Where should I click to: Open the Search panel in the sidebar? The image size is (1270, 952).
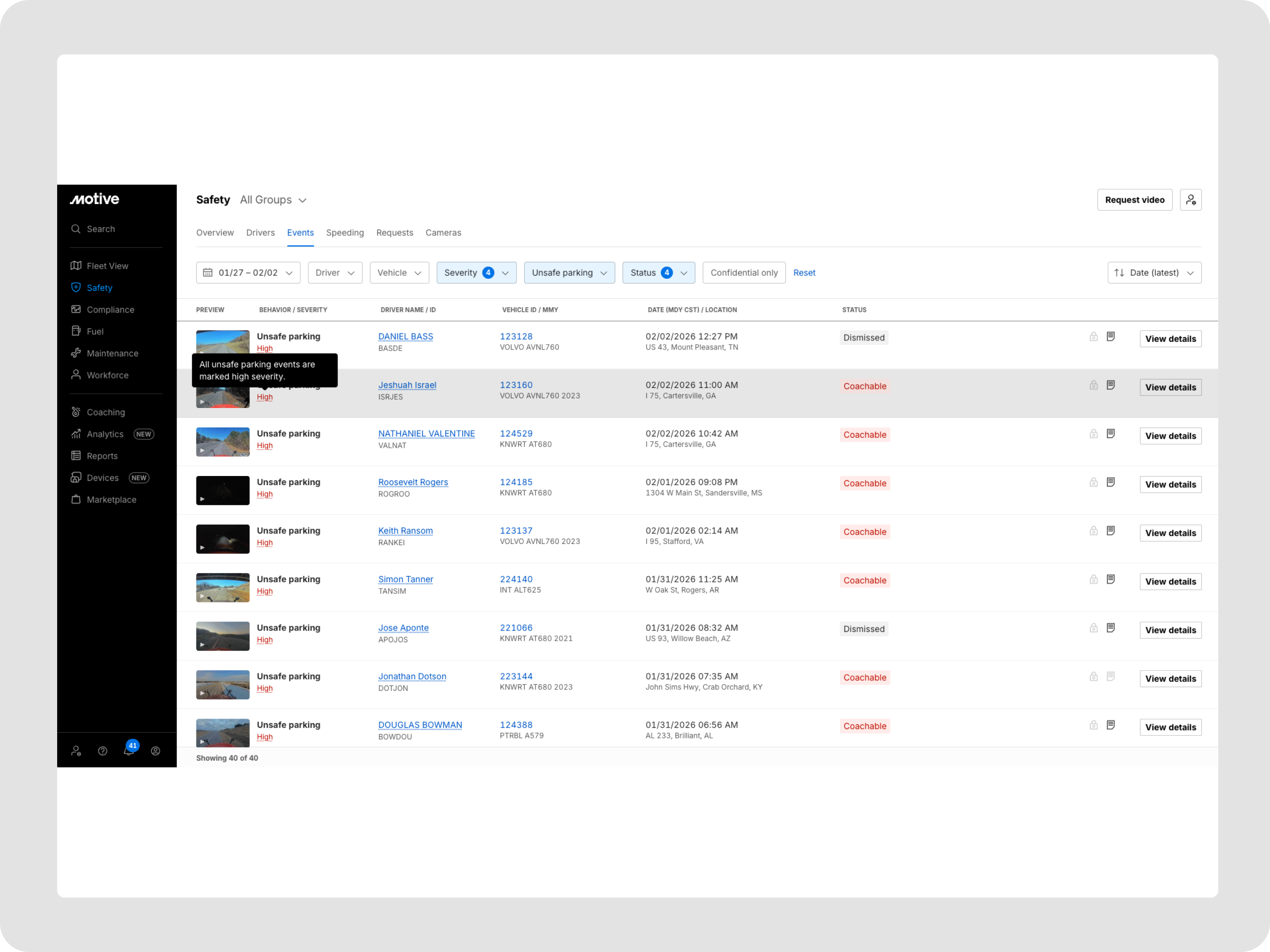101,228
